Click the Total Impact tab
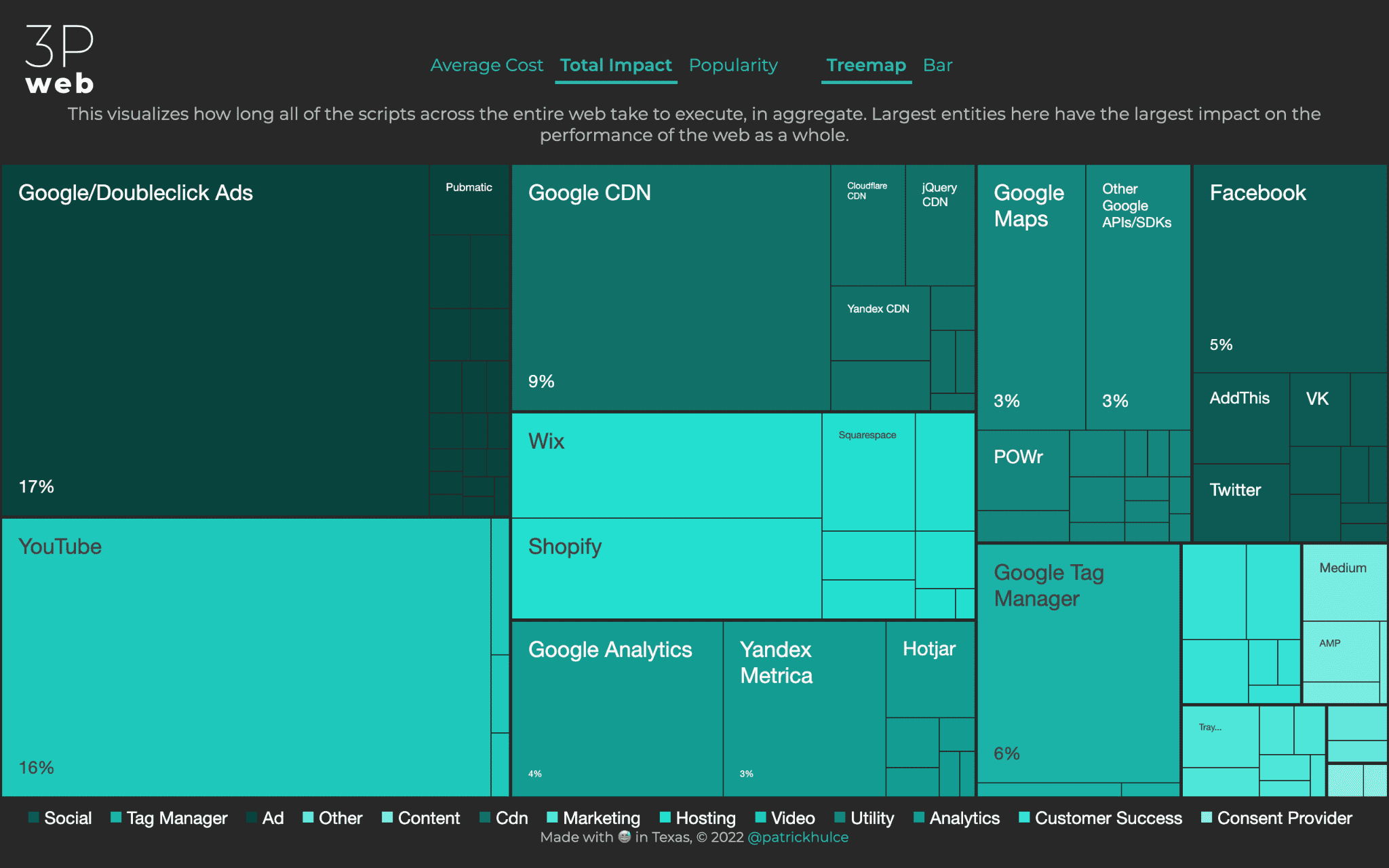1389x868 pixels. pos(615,64)
